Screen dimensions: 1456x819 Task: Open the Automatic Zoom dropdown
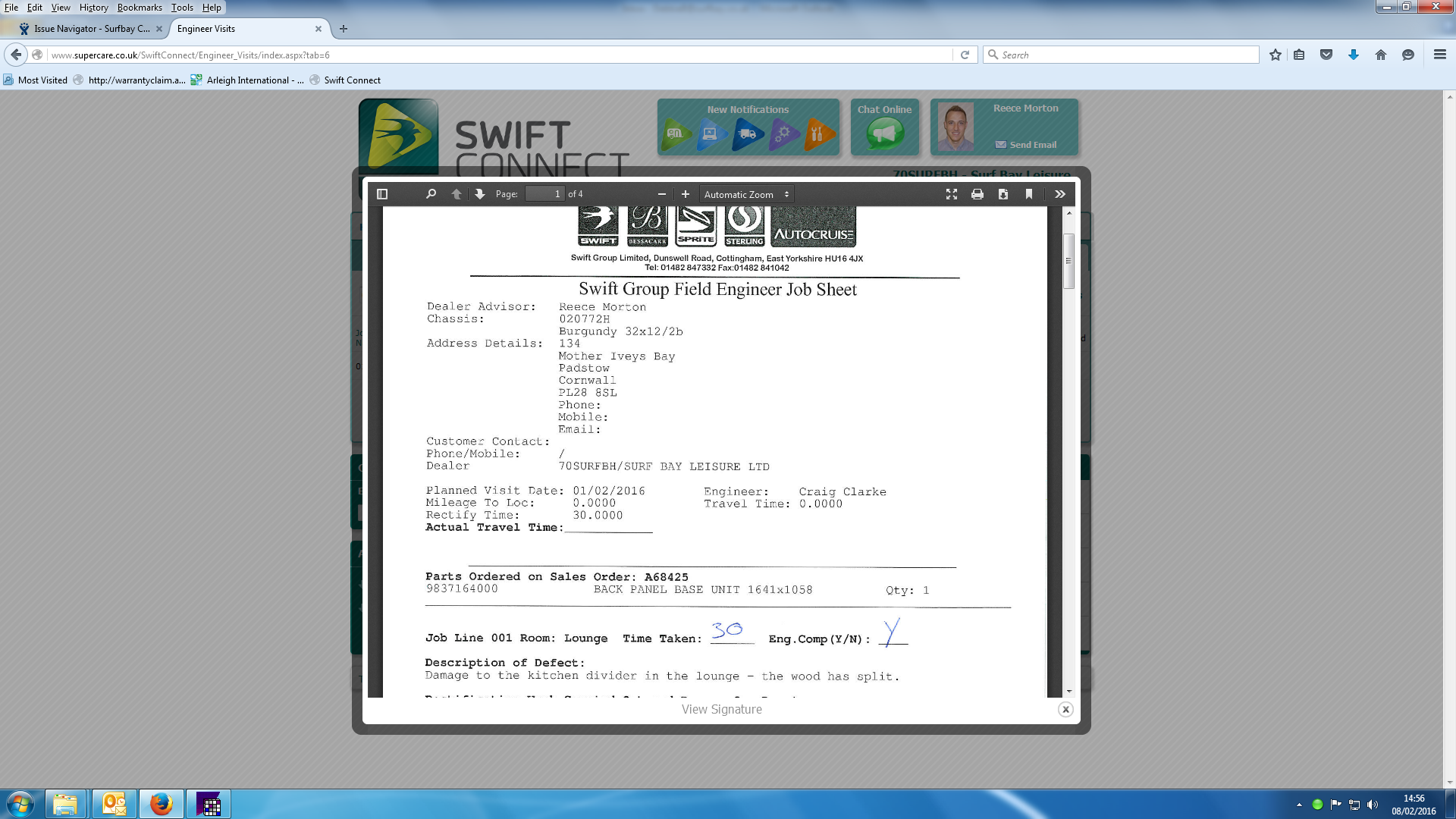point(746,194)
